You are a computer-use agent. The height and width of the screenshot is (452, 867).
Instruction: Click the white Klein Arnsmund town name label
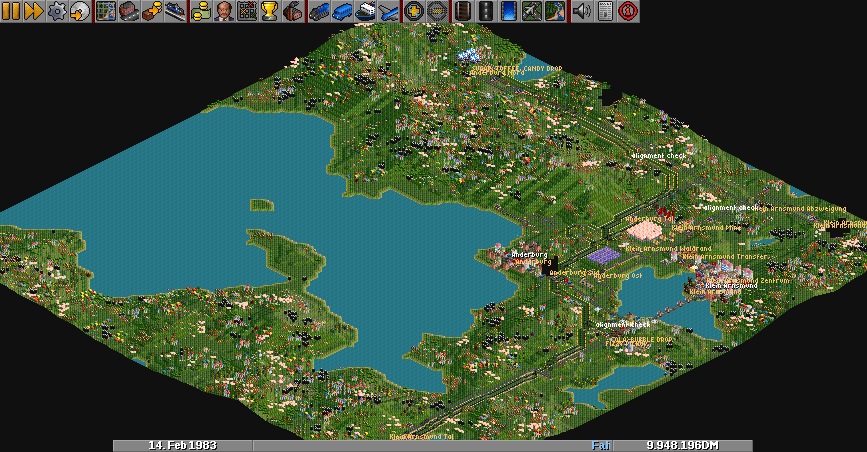[731, 286]
